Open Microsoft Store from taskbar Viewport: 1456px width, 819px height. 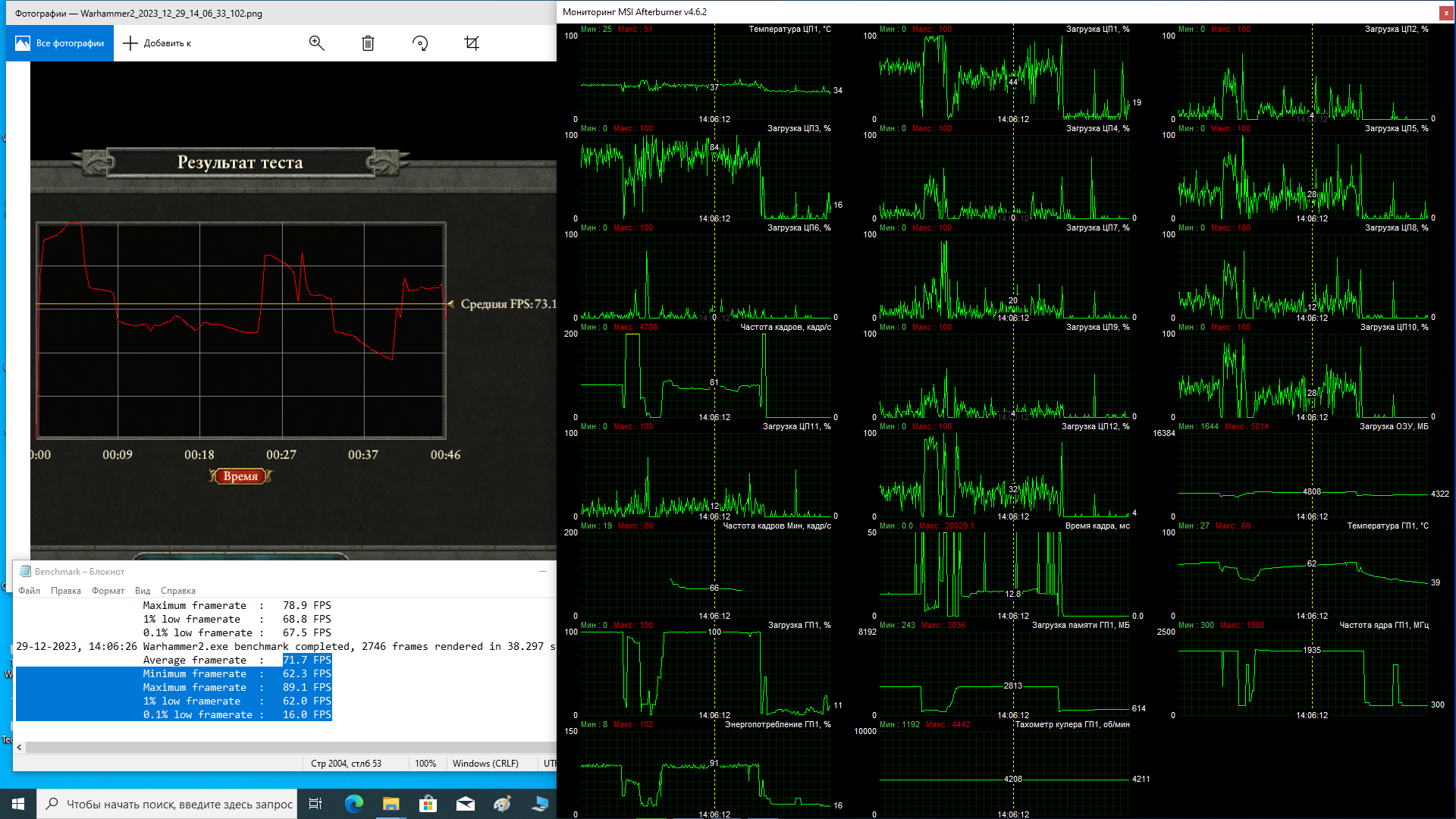(x=428, y=804)
